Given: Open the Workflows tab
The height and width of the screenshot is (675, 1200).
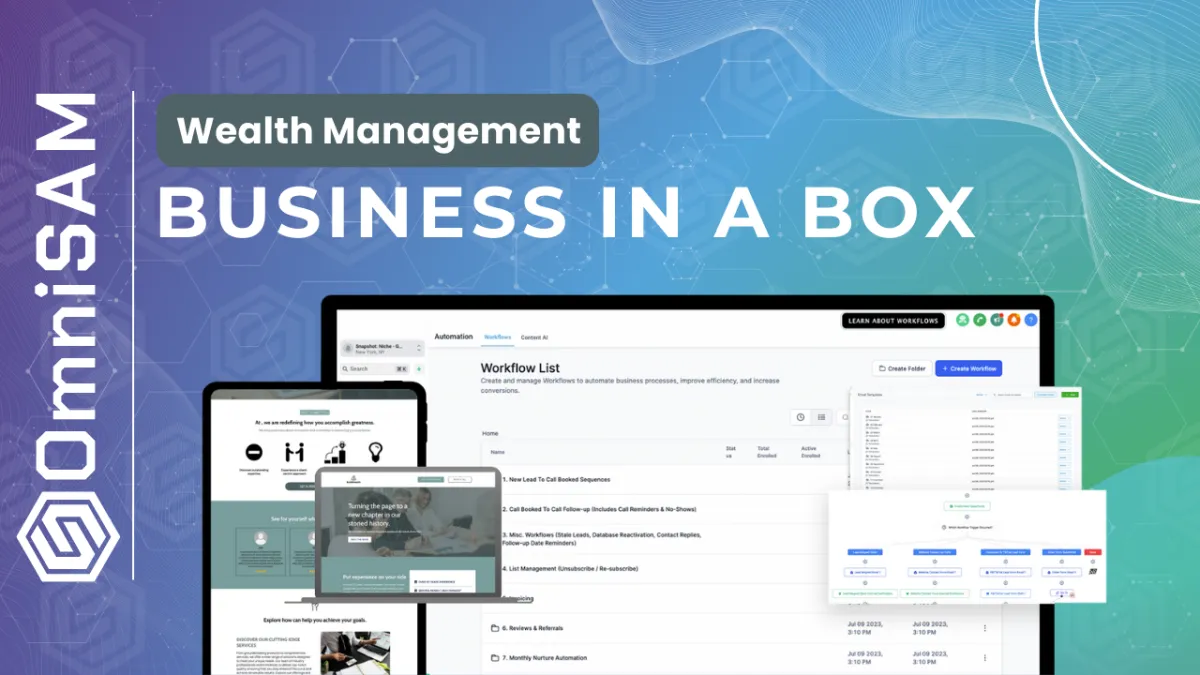Looking at the screenshot, I should [497, 337].
